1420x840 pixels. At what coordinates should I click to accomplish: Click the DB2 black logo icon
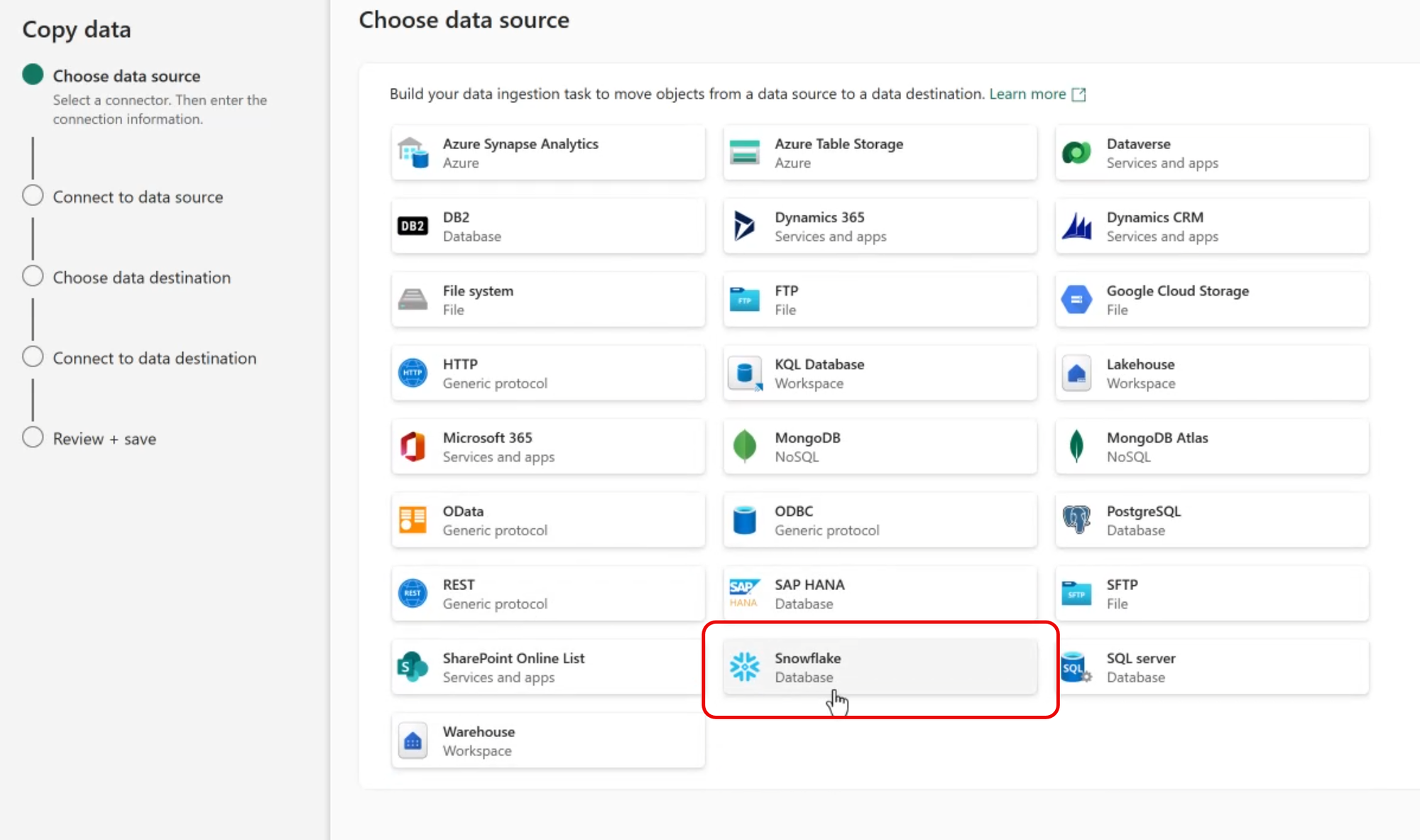click(x=413, y=227)
